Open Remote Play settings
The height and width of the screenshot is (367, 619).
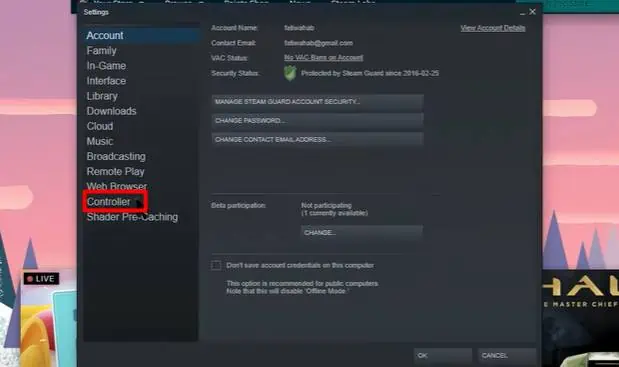tap(115, 172)
